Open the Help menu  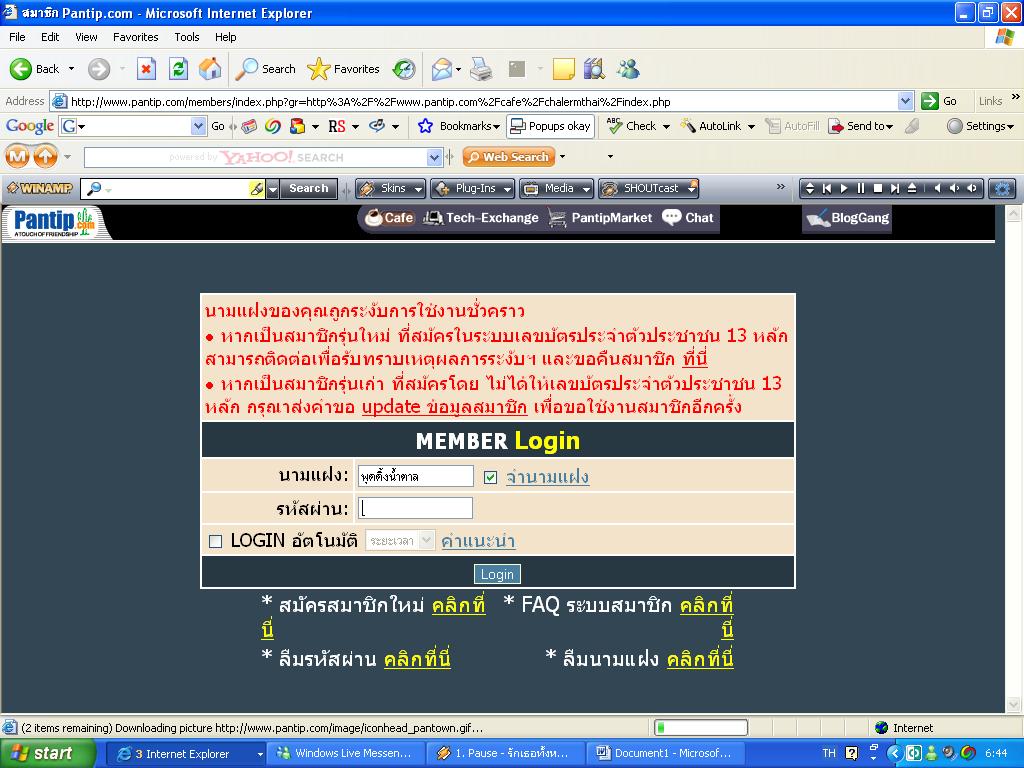point(225,37)
